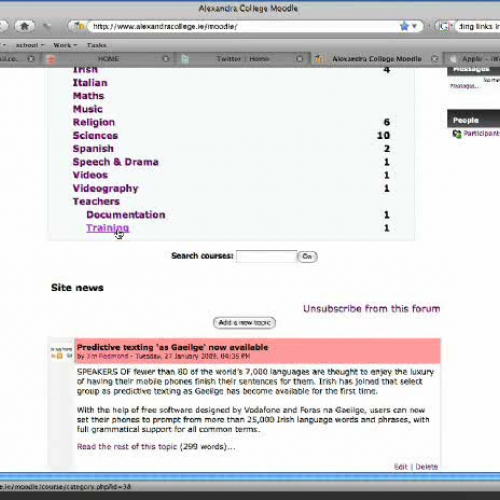
Task: Open the Religion course category
Action: [94, 122]
